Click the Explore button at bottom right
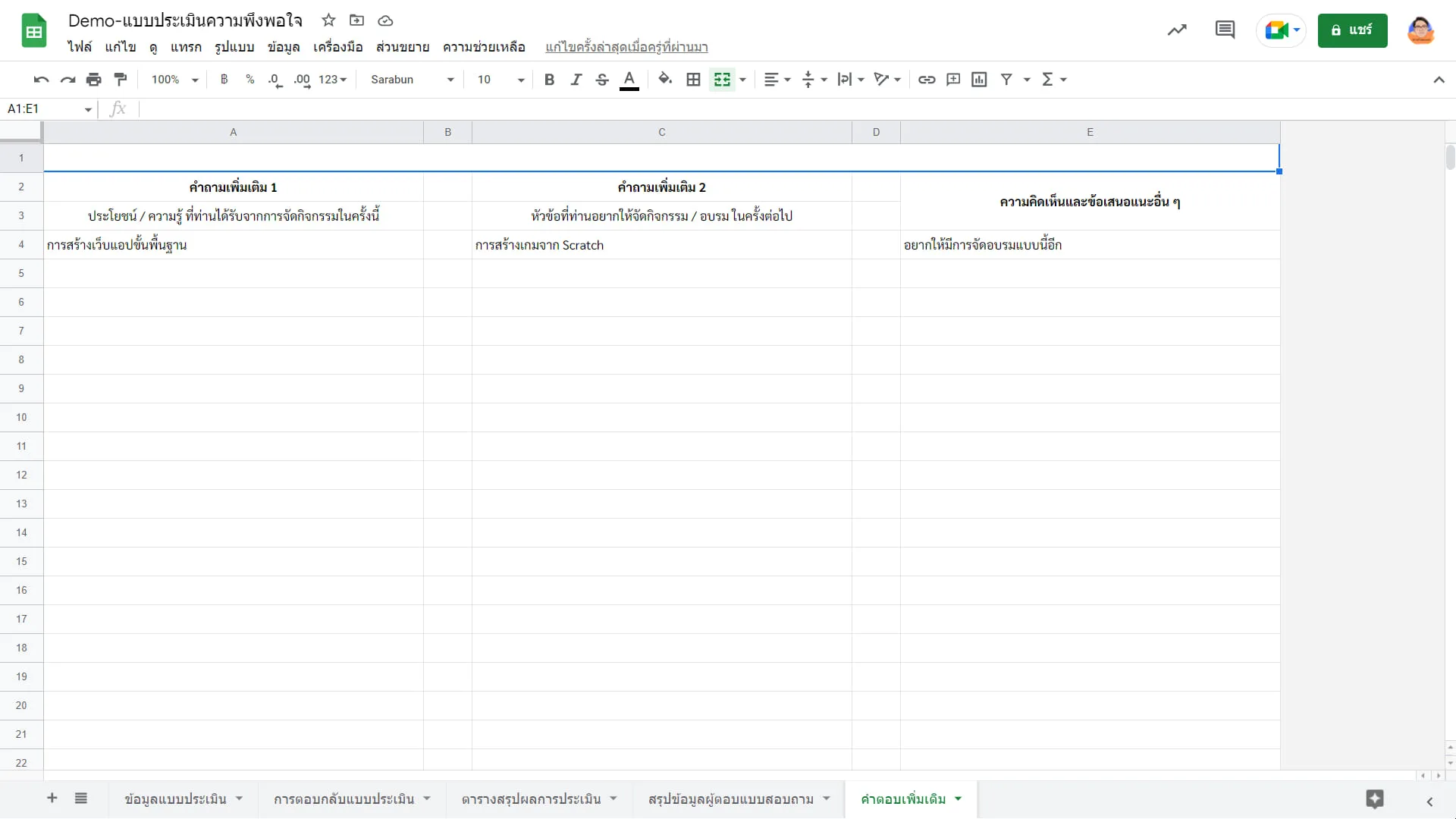 1375,799
